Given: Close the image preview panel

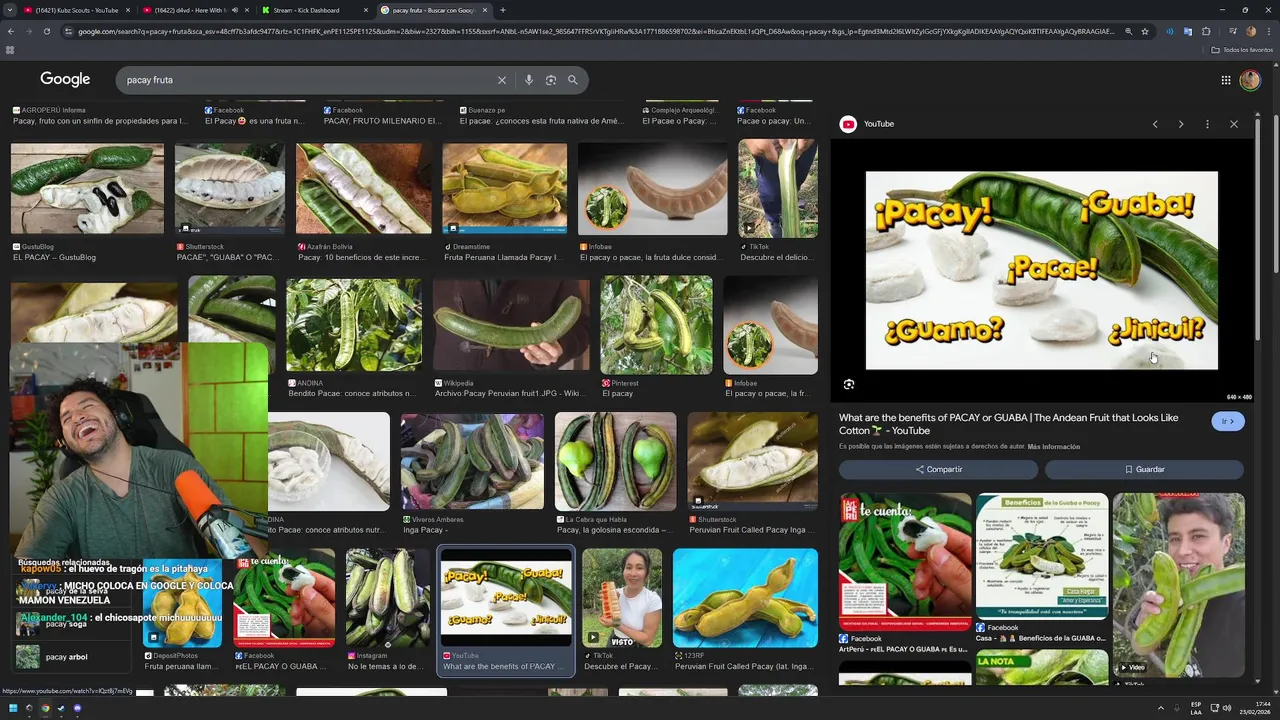Looking at the screenshot, I should tap(1234, 124).
